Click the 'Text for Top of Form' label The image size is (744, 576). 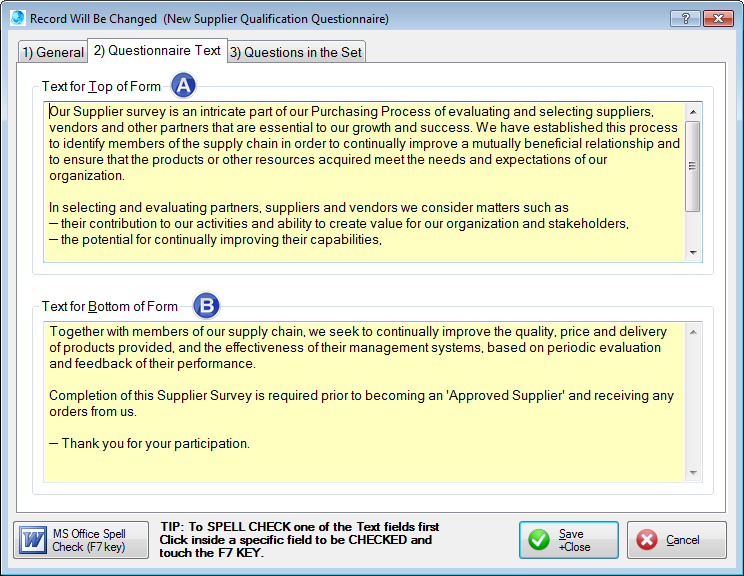(x=101, y=87)
